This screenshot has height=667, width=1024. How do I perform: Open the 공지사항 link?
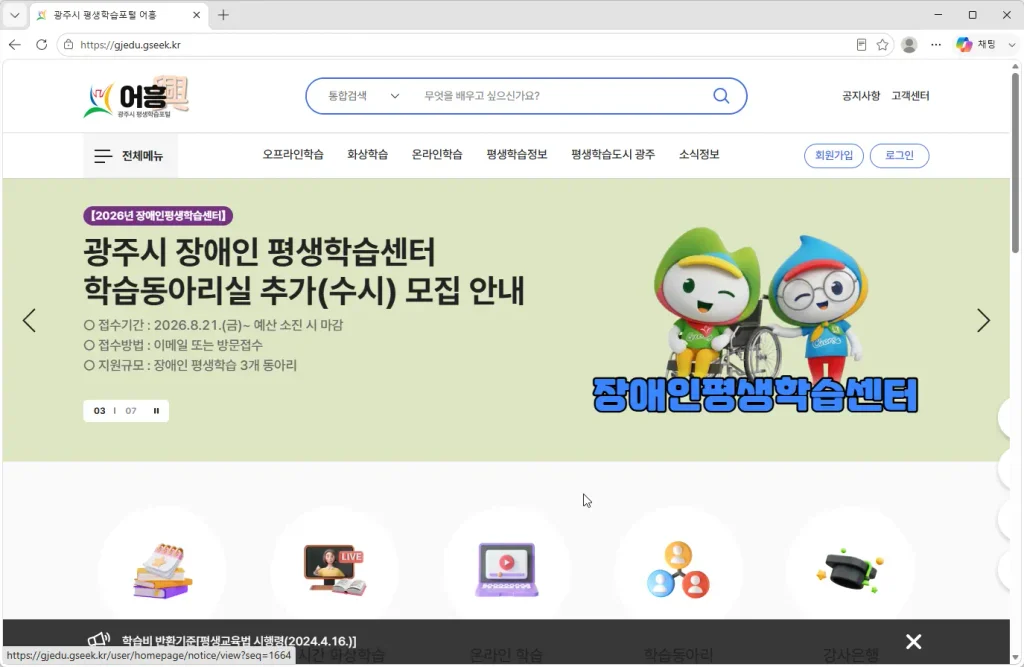(861, 95)
